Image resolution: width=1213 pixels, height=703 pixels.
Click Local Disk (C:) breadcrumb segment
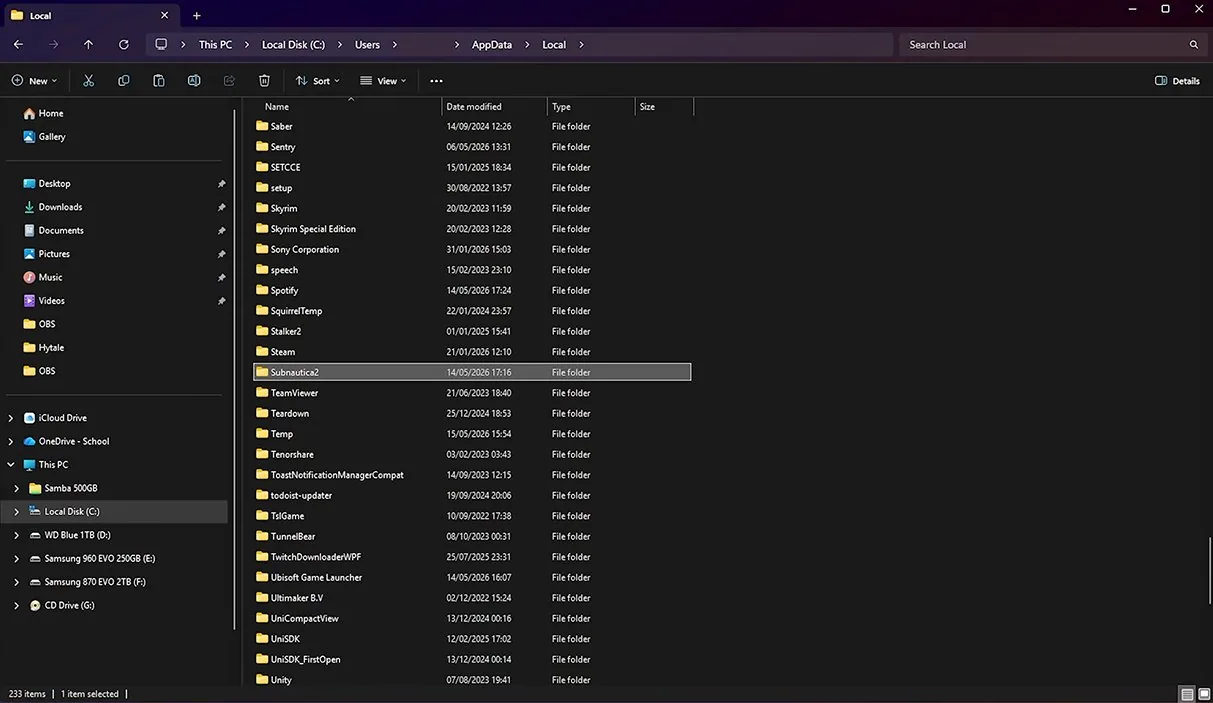(293, 45)
